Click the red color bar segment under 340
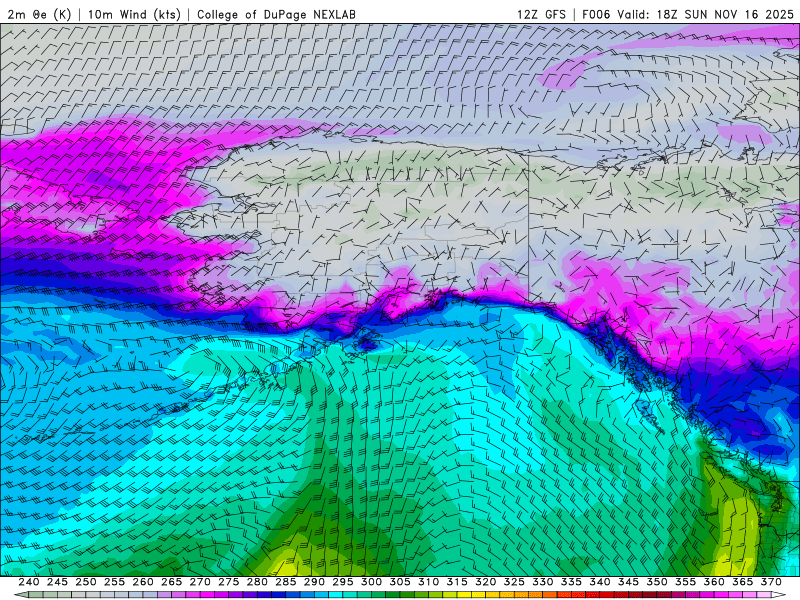The height and width of the screenshot is (600, 800). coord(607,595)
